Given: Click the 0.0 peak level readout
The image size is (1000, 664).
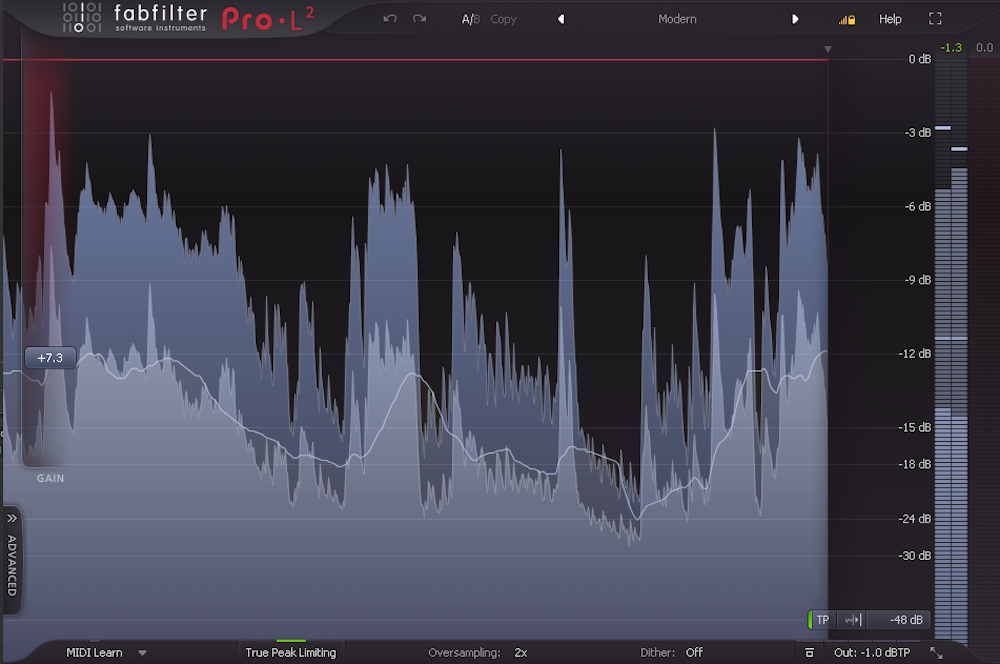Looking at the screenshot, I should pos(984,48).
